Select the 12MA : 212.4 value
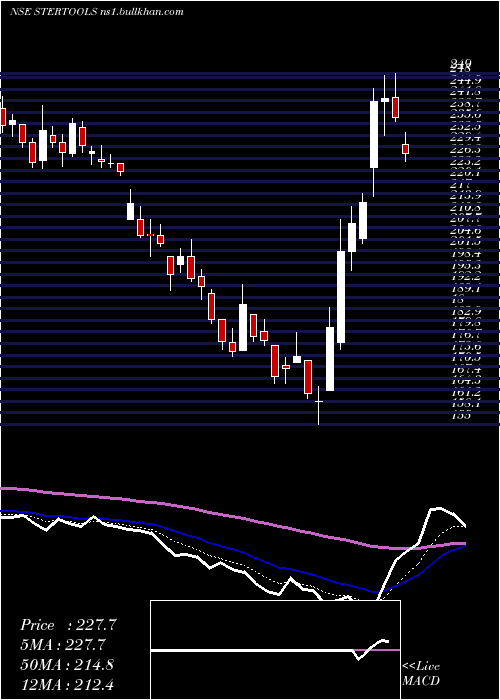The width and height of the screenshot is (500, 700). (x=67, y=684)
